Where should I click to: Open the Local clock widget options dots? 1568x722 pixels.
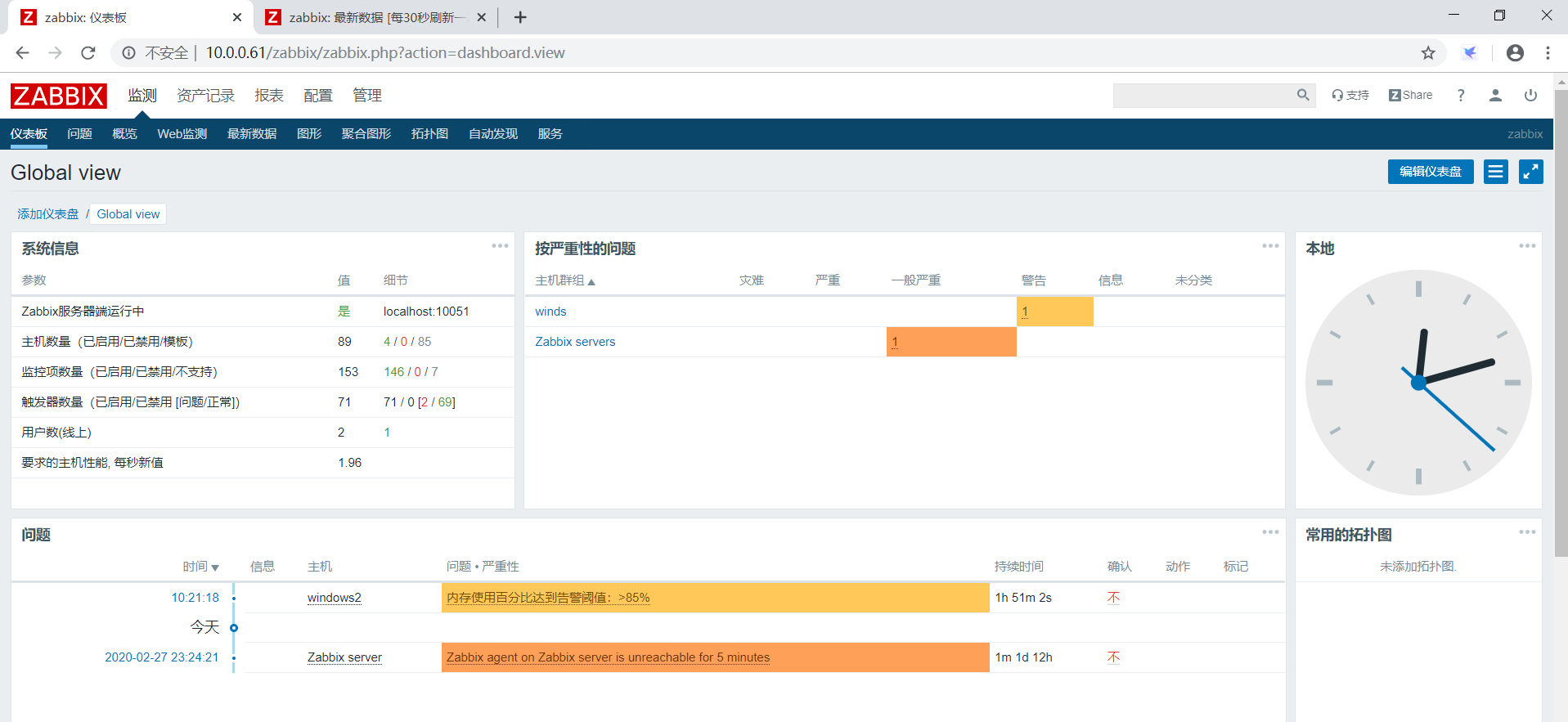click(1527, 246)
